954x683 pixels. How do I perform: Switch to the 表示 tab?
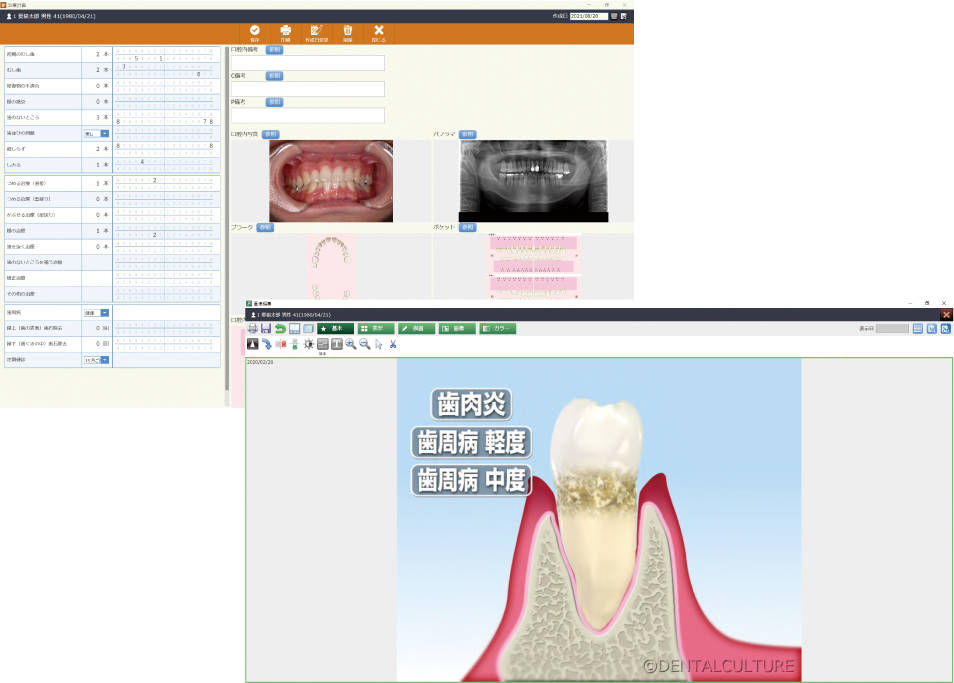(376, 328)
